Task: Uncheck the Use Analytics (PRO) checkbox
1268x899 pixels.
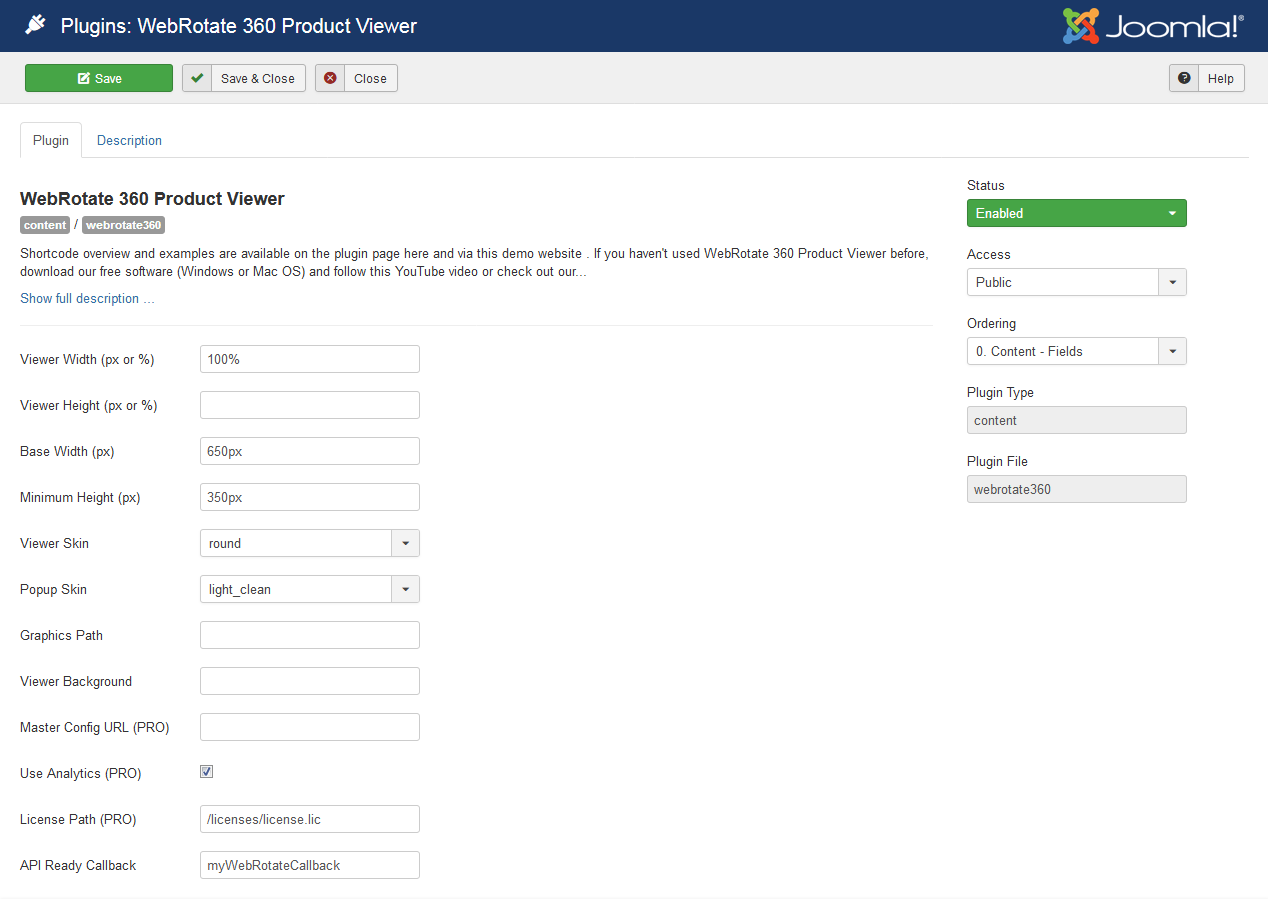Action: [207, 772]
